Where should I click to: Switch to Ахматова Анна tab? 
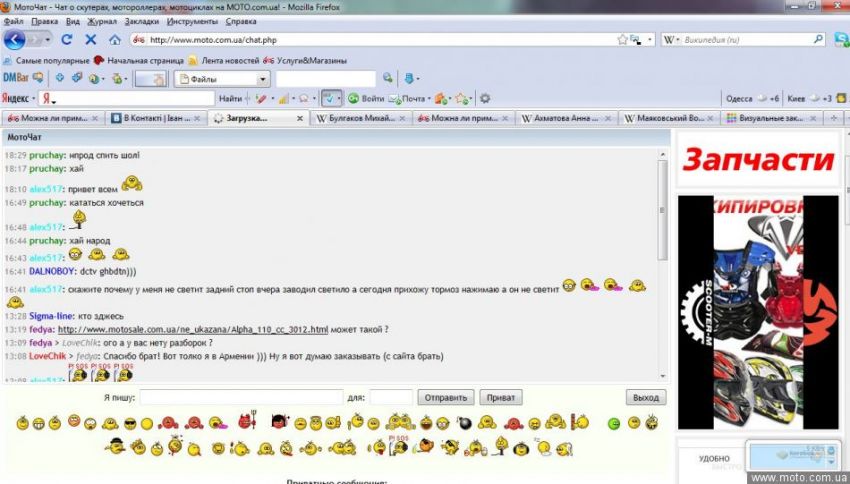coord(565,118)
